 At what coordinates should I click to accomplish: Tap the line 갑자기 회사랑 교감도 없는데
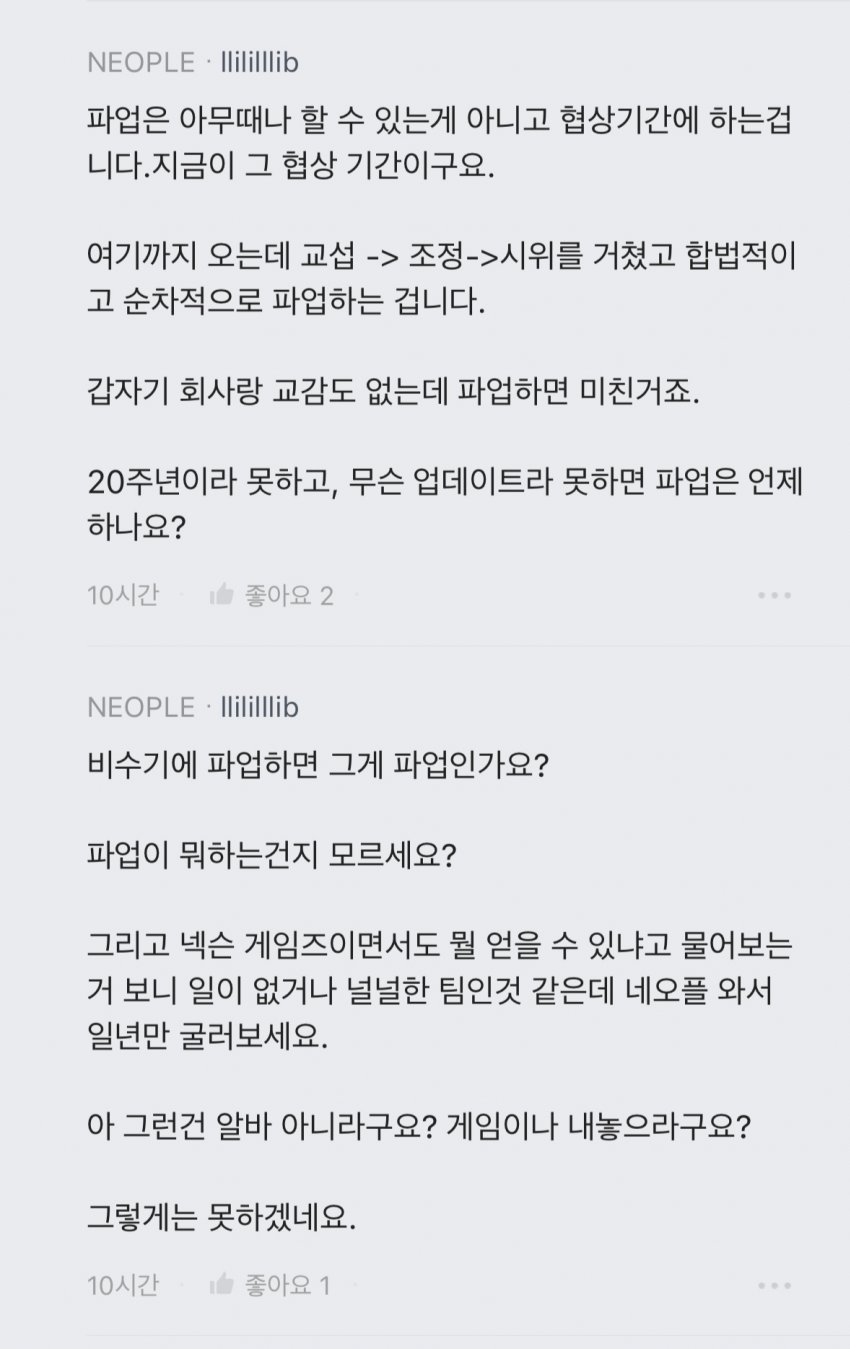393,388
